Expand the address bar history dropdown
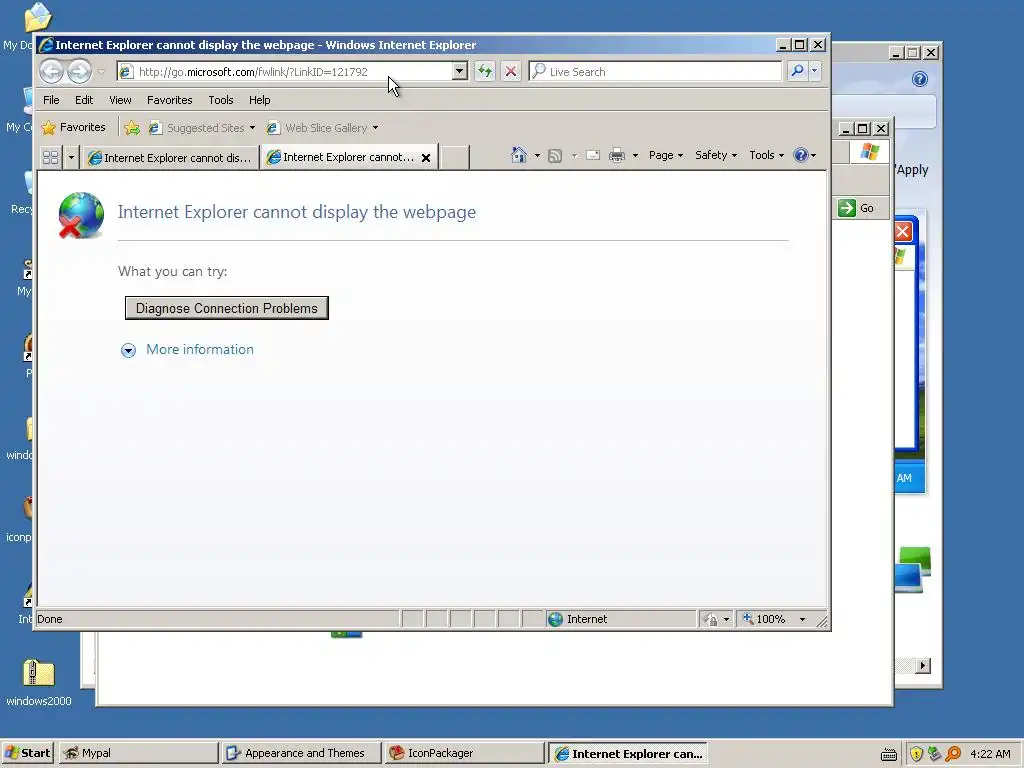The width and height of the screenshot is (1024, 768). point(460,71)
